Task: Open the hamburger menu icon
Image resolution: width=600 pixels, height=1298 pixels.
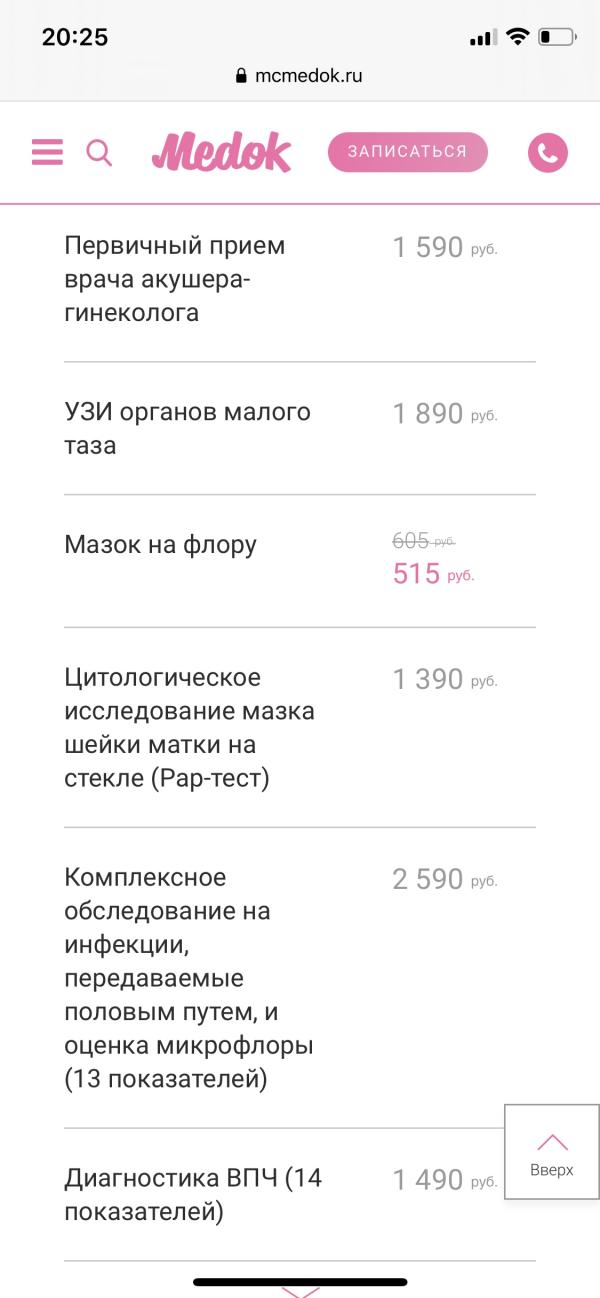Action: point(47,152)
